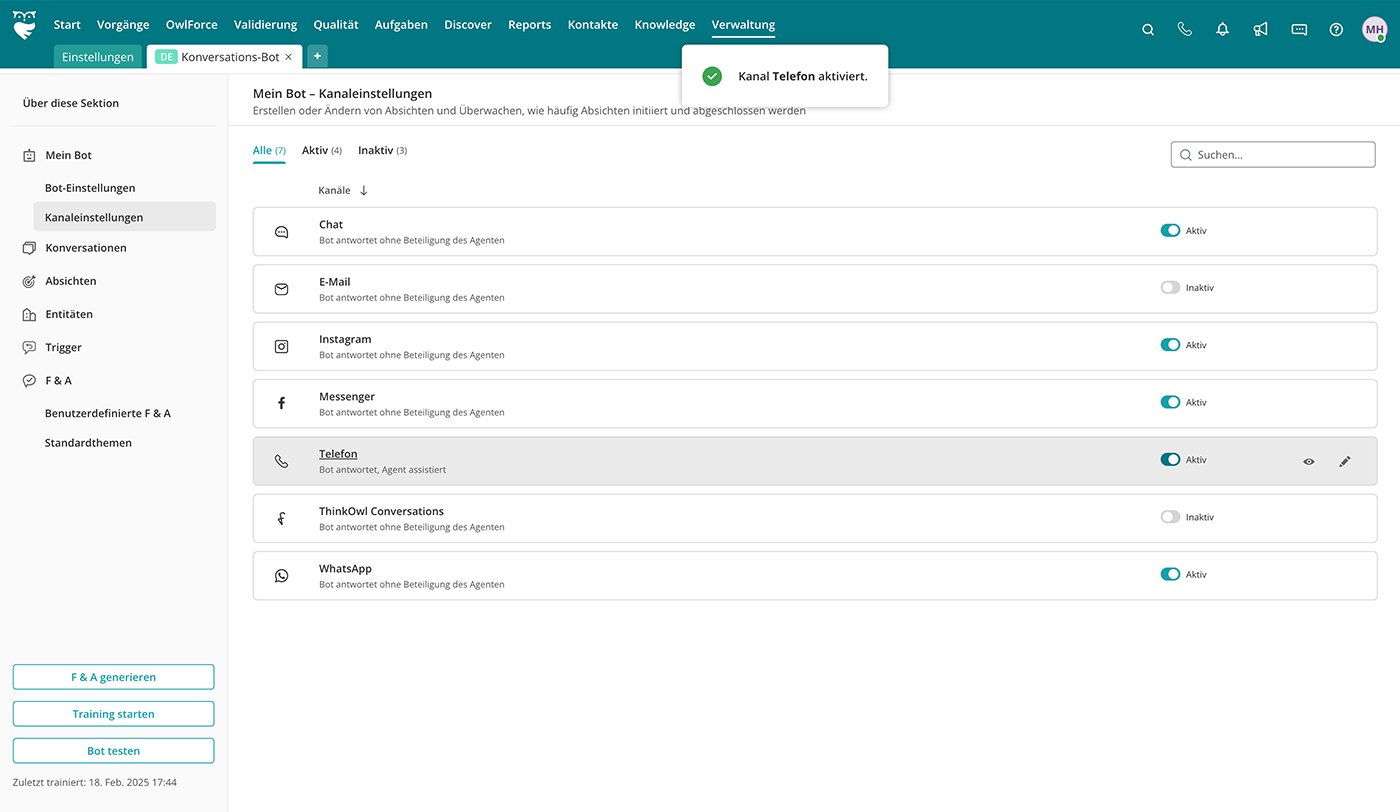The height and width of the screenshot is (812, 1400).
Task: Click the Konversationen sidebar icon
Action: coord(29,248)
